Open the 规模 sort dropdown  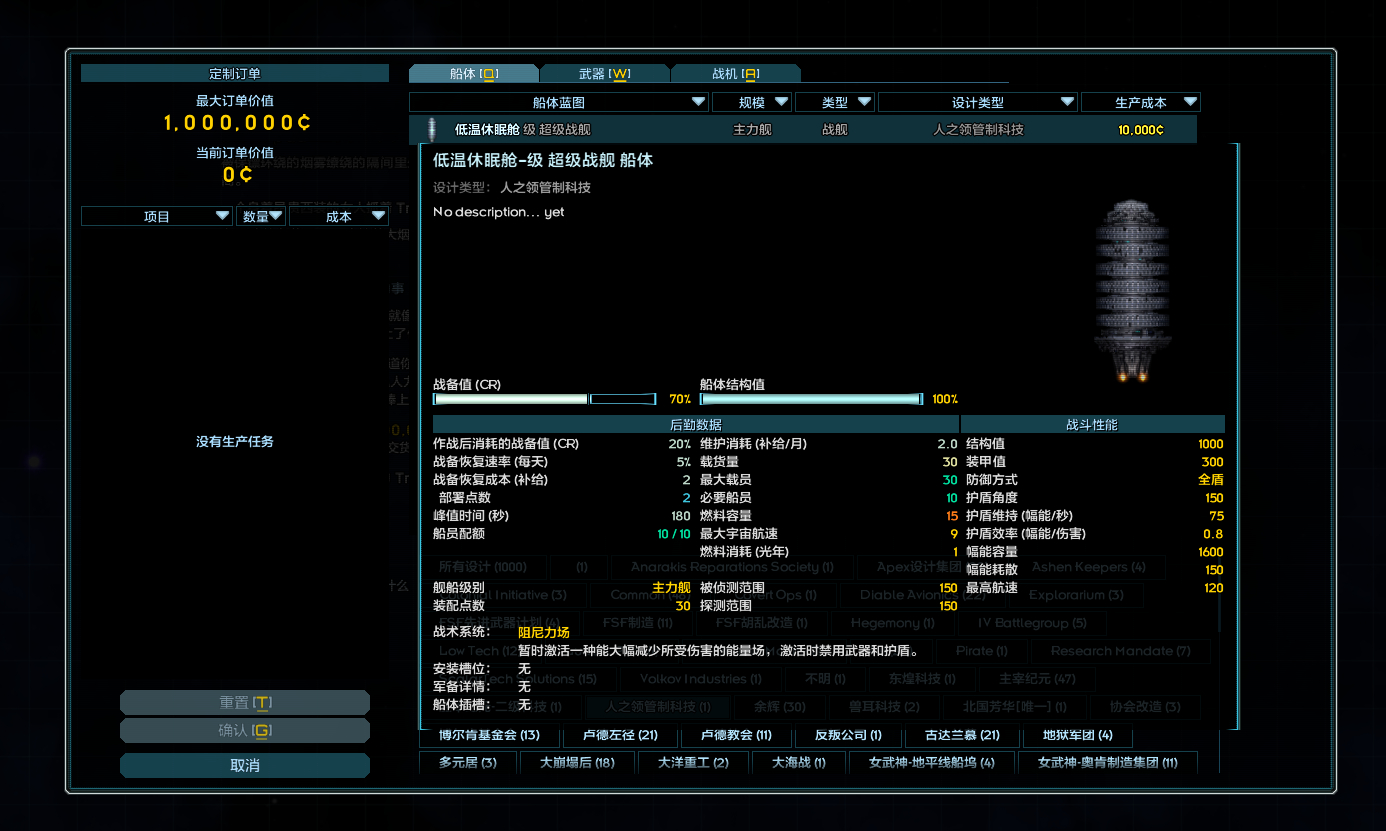751,102
